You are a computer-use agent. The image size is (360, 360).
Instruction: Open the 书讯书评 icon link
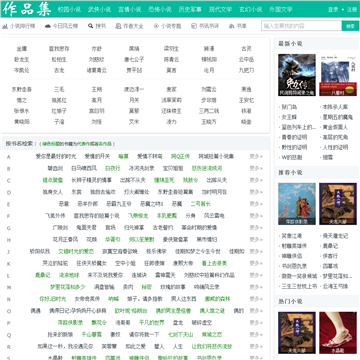(x=205, y=26)
